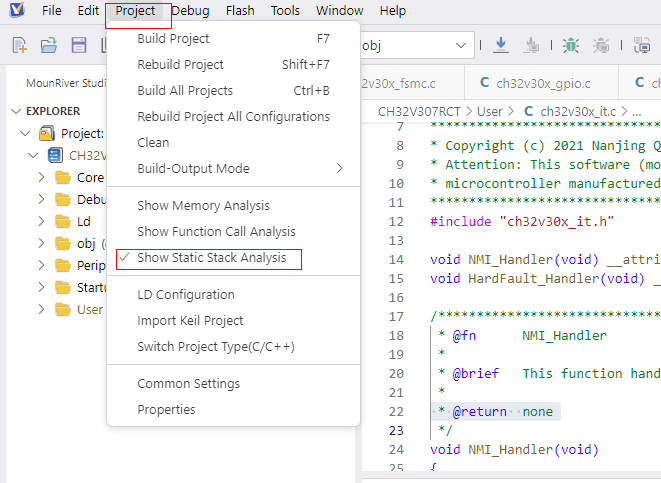Collapse the EXPLORER section

(x=16, y=111)
